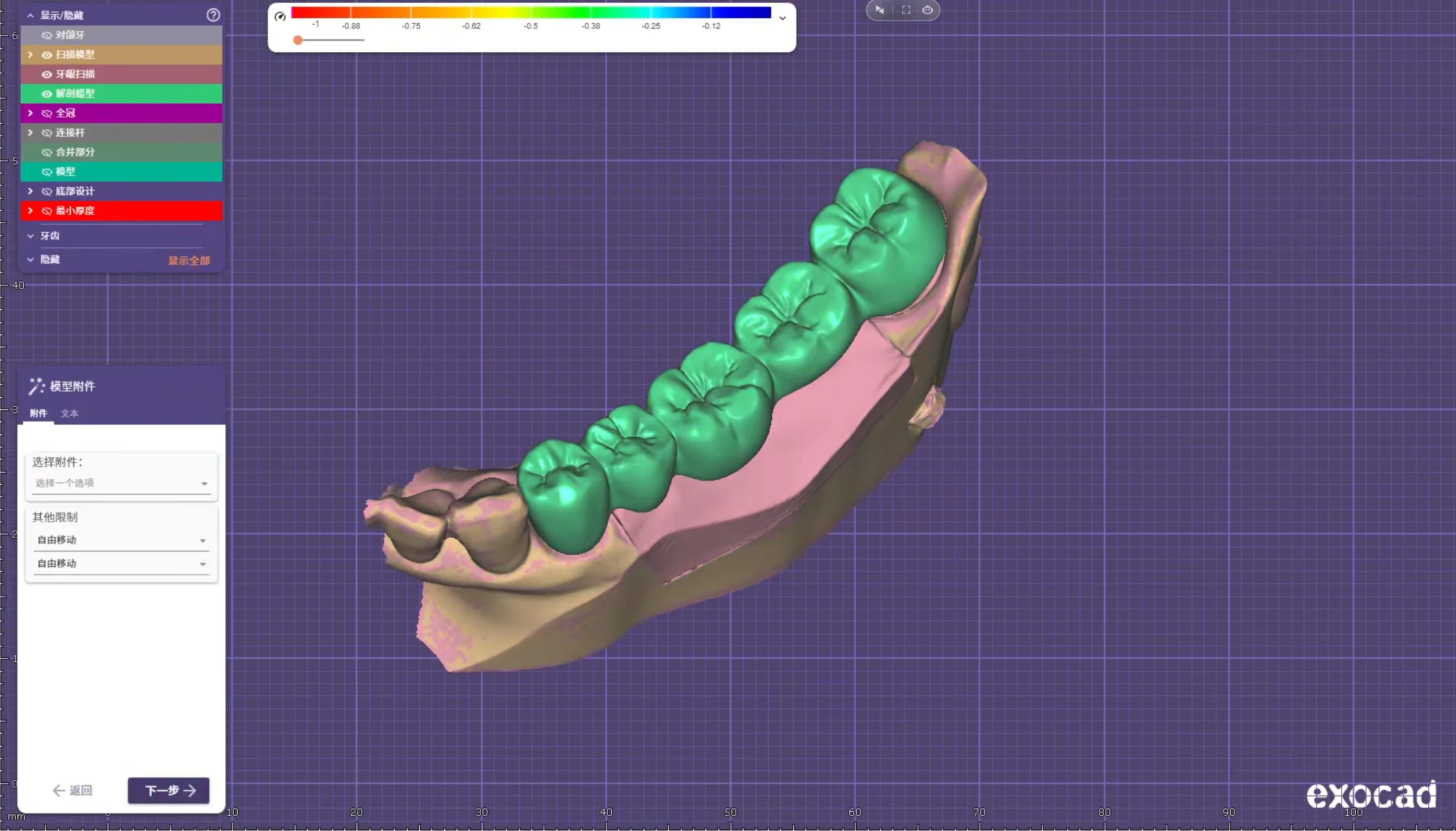The image size is (1456, 831).
Task: Hide the 解剖蜡型 layer
Action: pyautogui.click(x=47, y=94)
